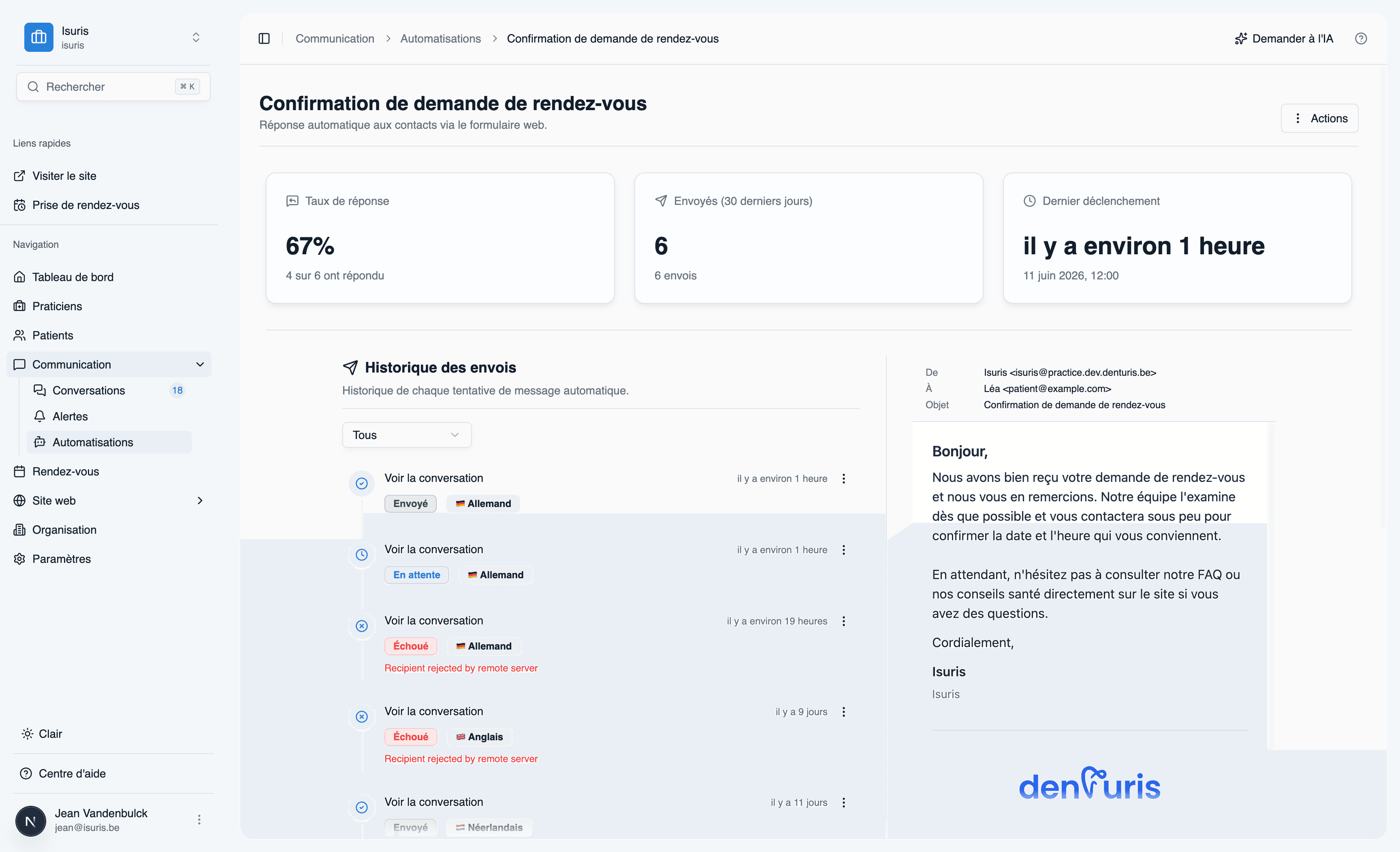This screenshot has height=852, width=1400.
Task: Click the Anglais language badge
Action: pyautogui.click(x=479, y=737)
